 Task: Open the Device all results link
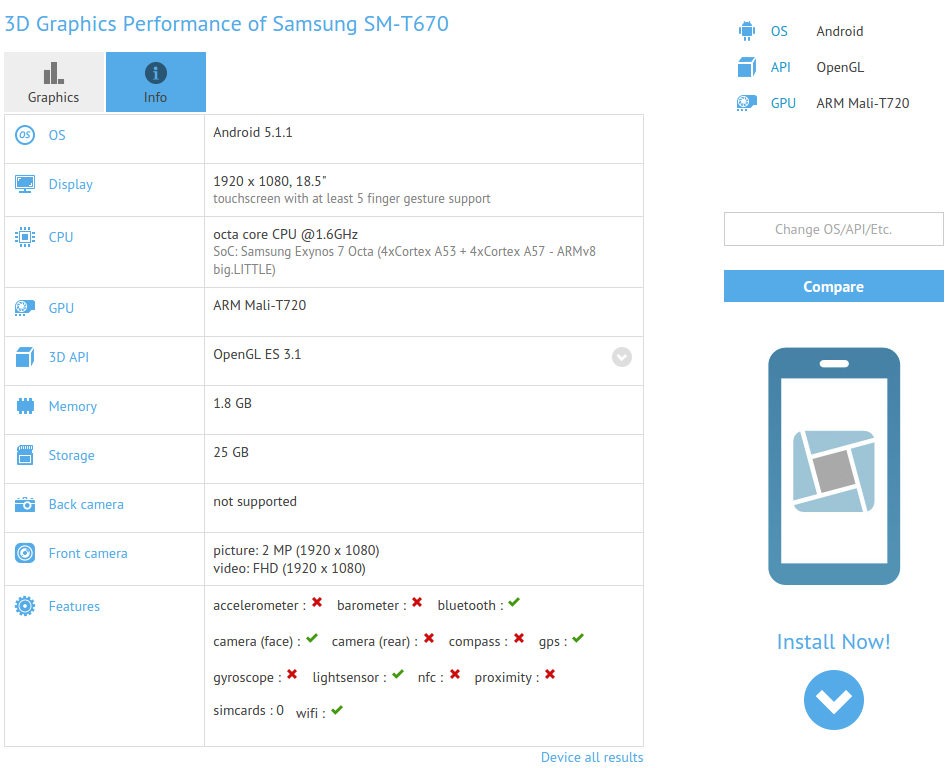click(591, 757)
